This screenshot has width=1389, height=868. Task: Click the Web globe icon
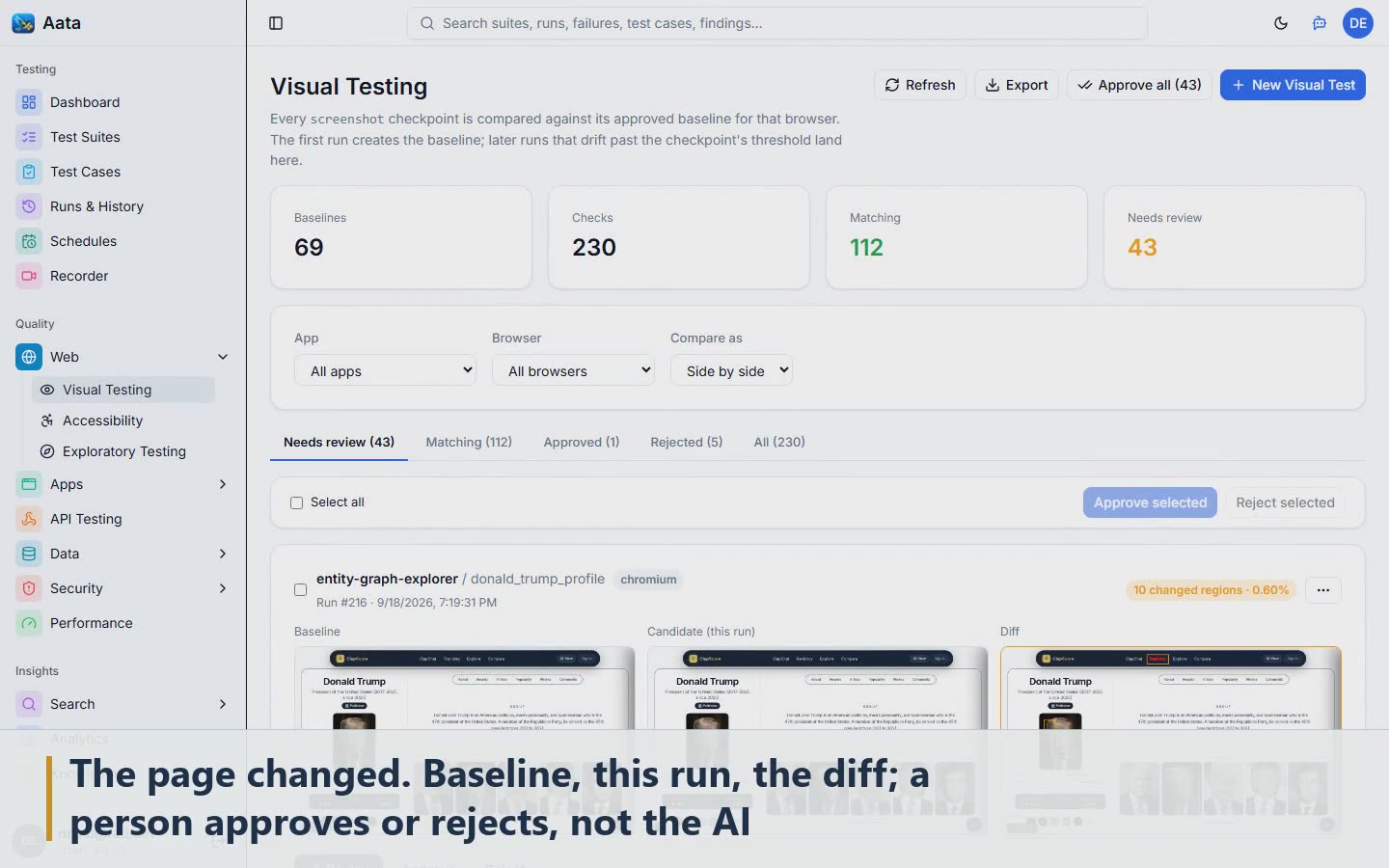pos(29,357)
